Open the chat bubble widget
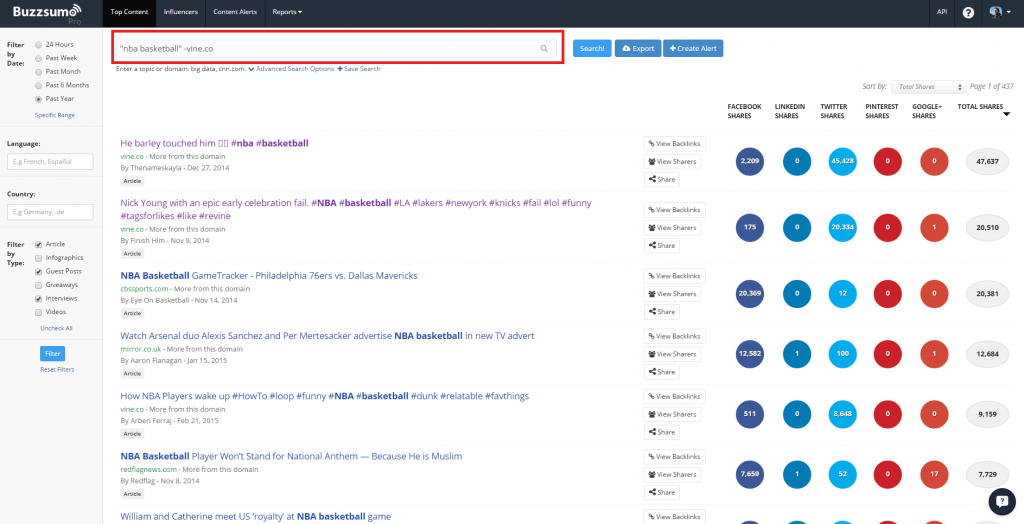This screenshot has width=1024, height=524. (1001, 501)
